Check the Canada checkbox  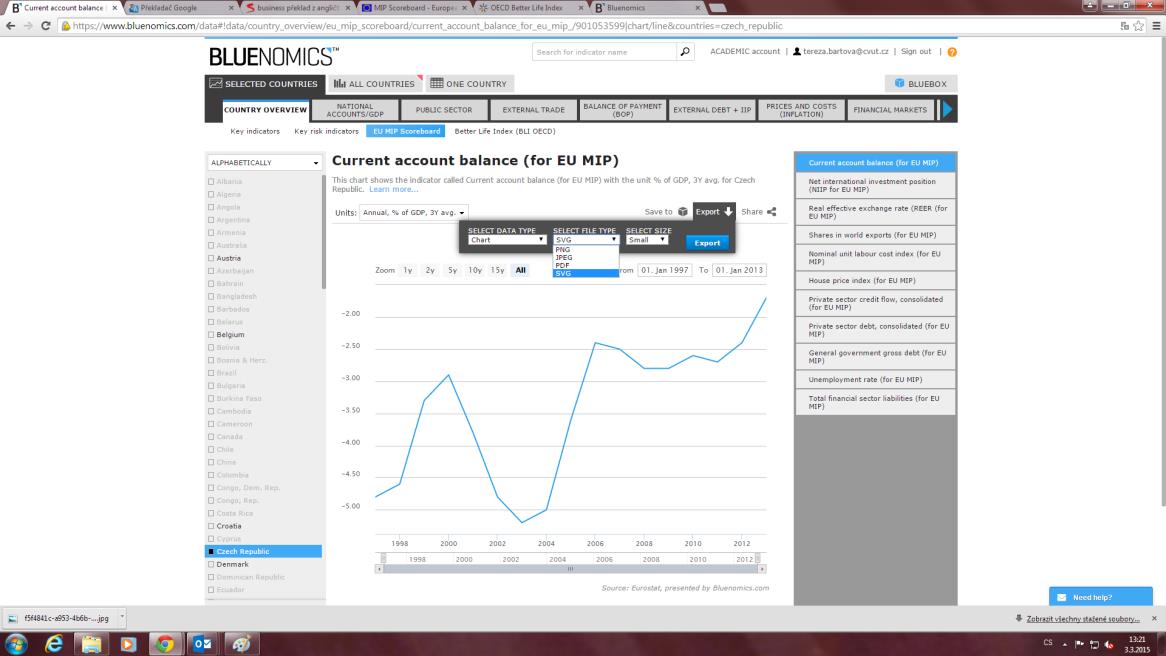pos(211,437)
